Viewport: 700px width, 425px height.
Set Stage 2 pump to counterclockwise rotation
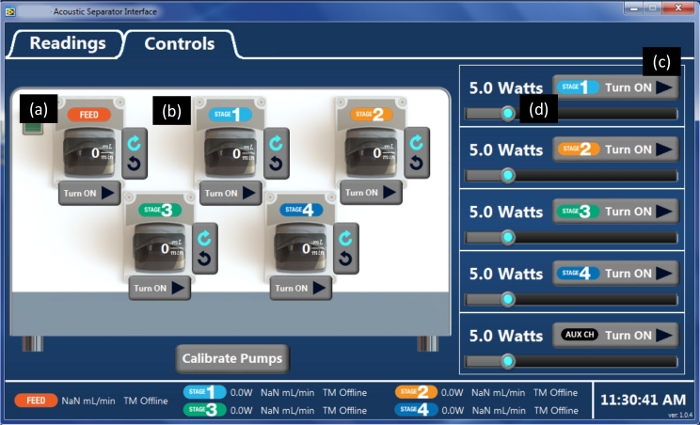(417, 163)
